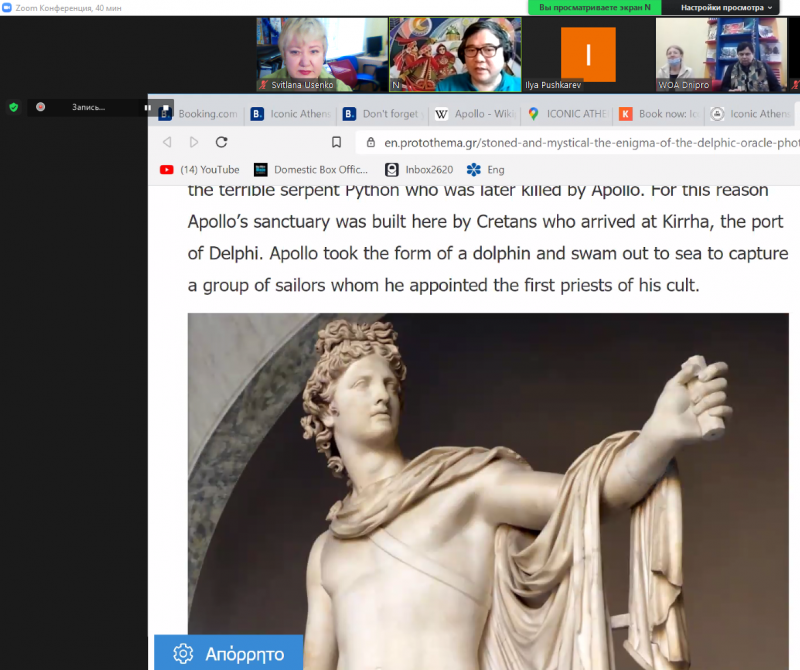Switch to the ICONIC ATHENS maps tab
The image size is (800, 670).
coord(567,114)
